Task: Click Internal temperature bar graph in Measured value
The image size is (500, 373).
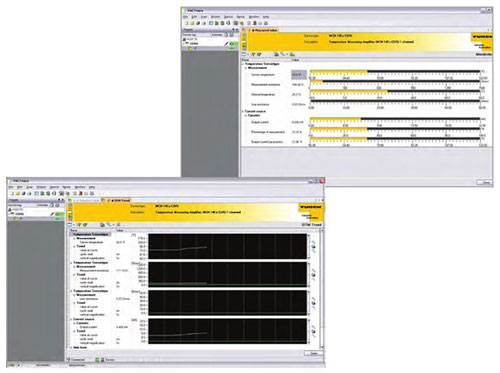Action: 395,91
